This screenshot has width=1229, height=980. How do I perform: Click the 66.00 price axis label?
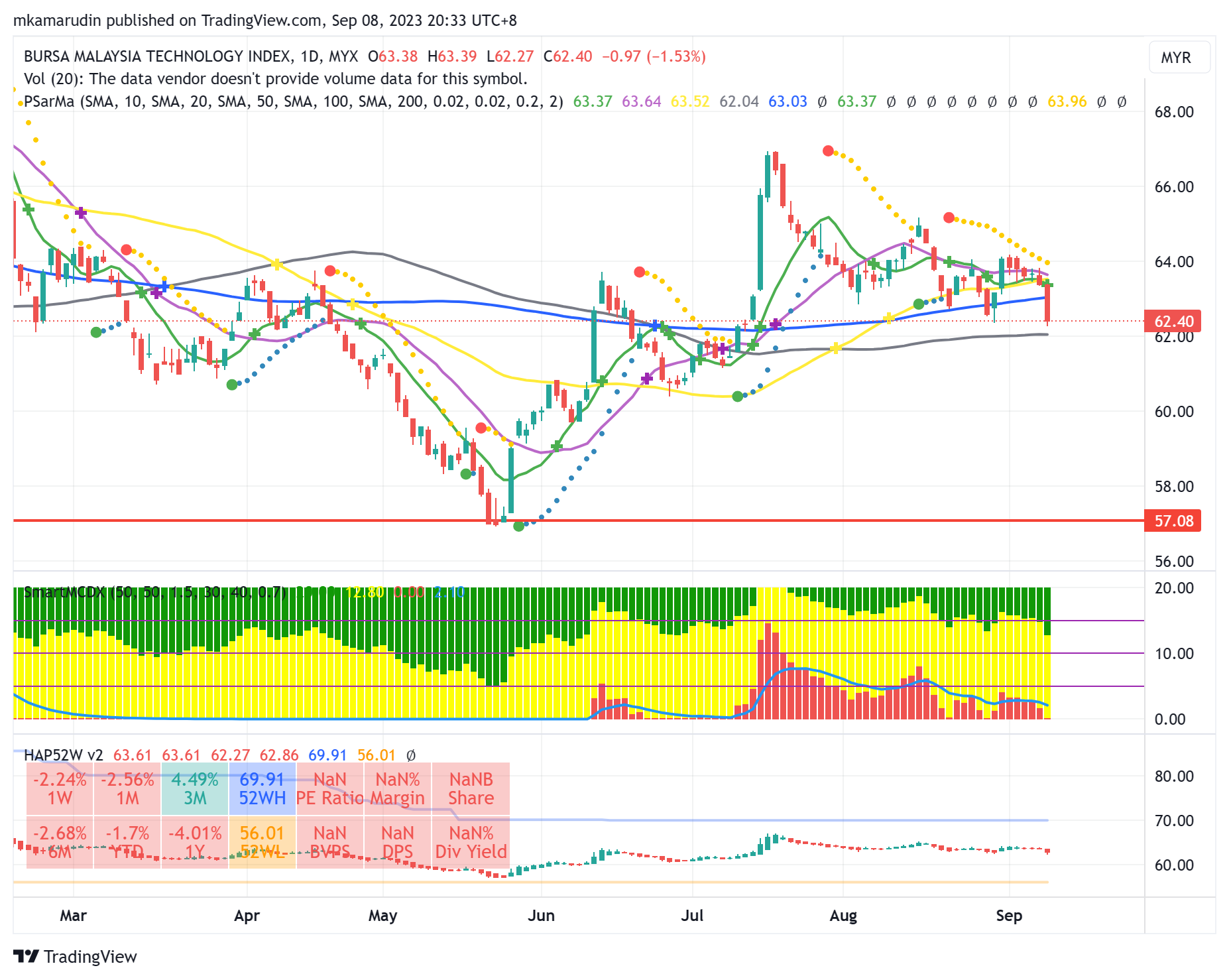tap(1174, 187)
